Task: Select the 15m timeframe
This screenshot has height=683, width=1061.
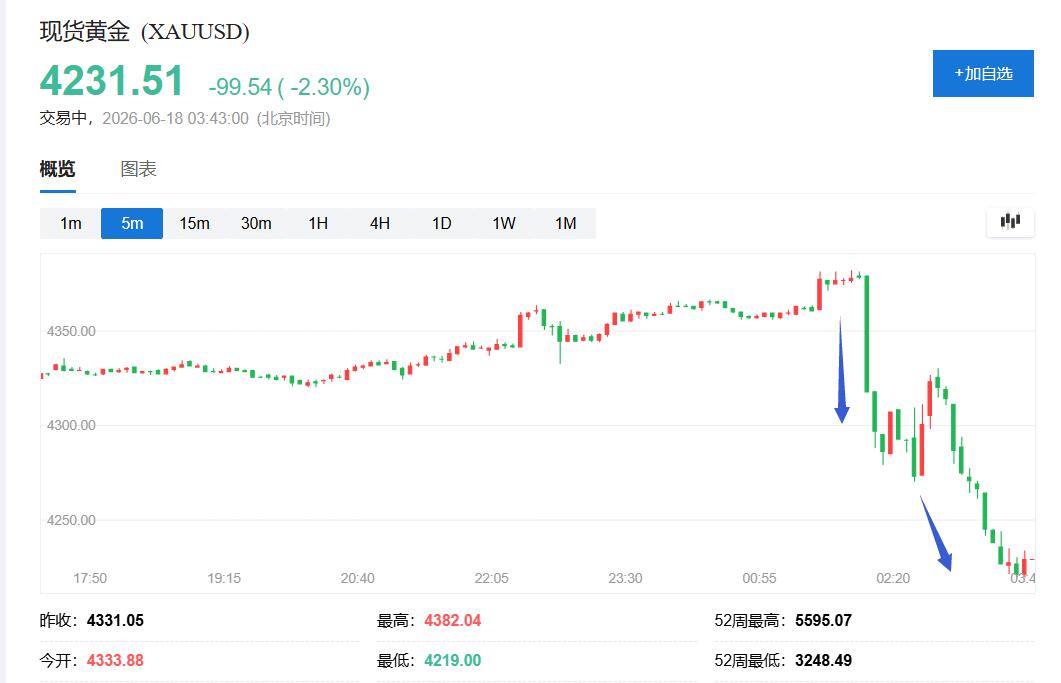Action: click(x=194, y=223)
